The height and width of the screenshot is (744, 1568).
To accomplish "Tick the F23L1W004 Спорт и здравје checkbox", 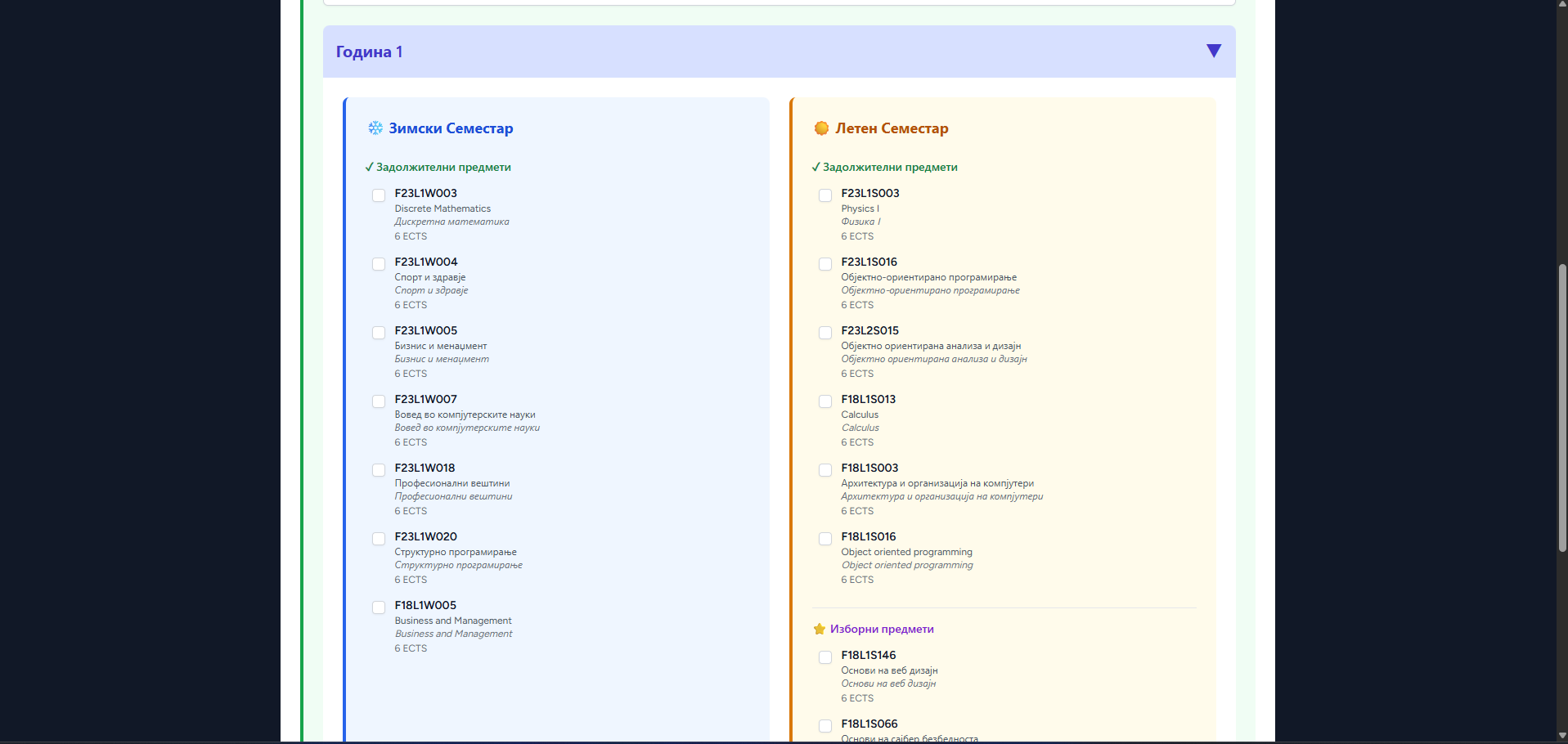I will 379,264.
